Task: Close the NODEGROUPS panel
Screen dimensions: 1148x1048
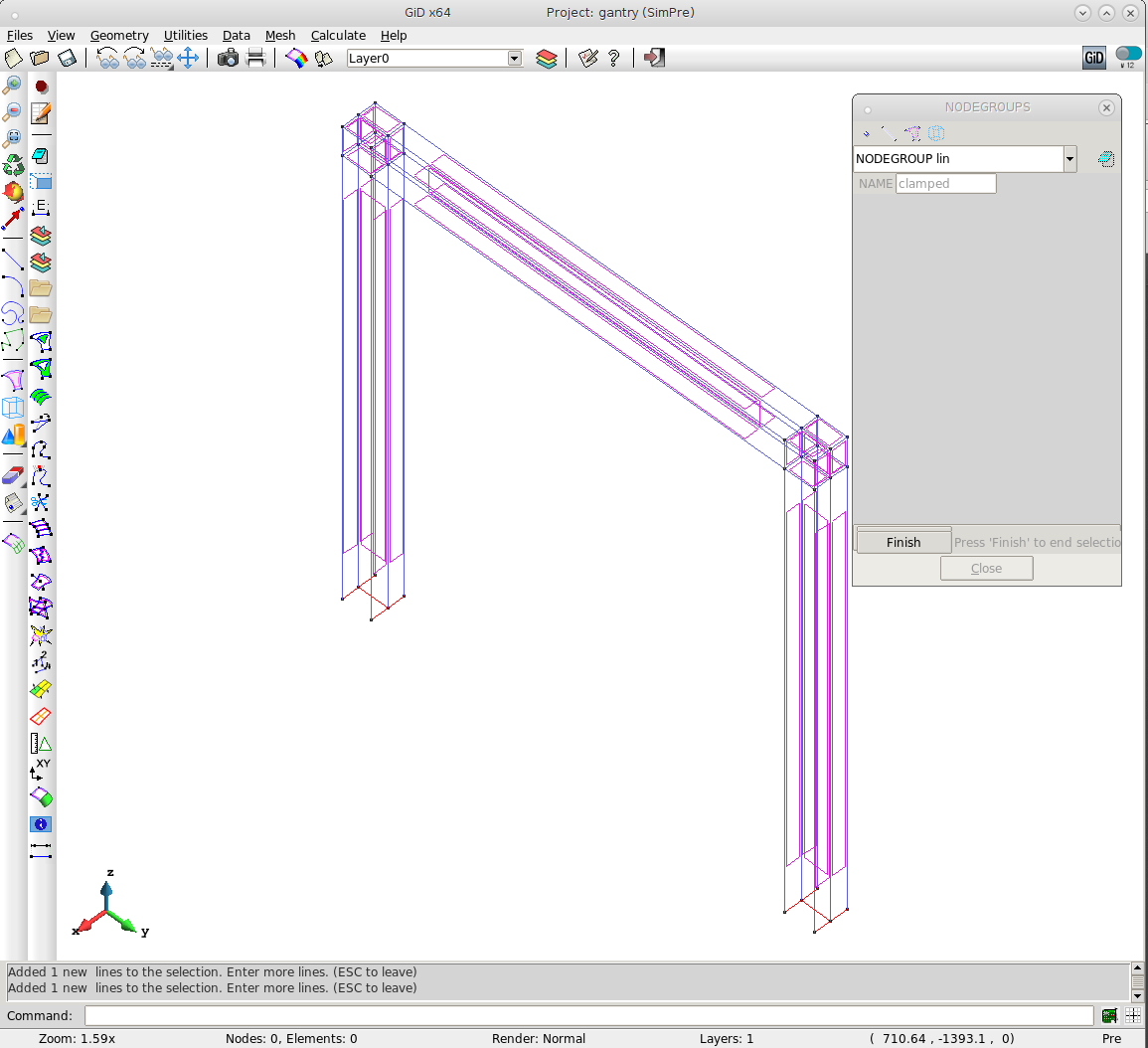Action: [x=1106, y=107]
